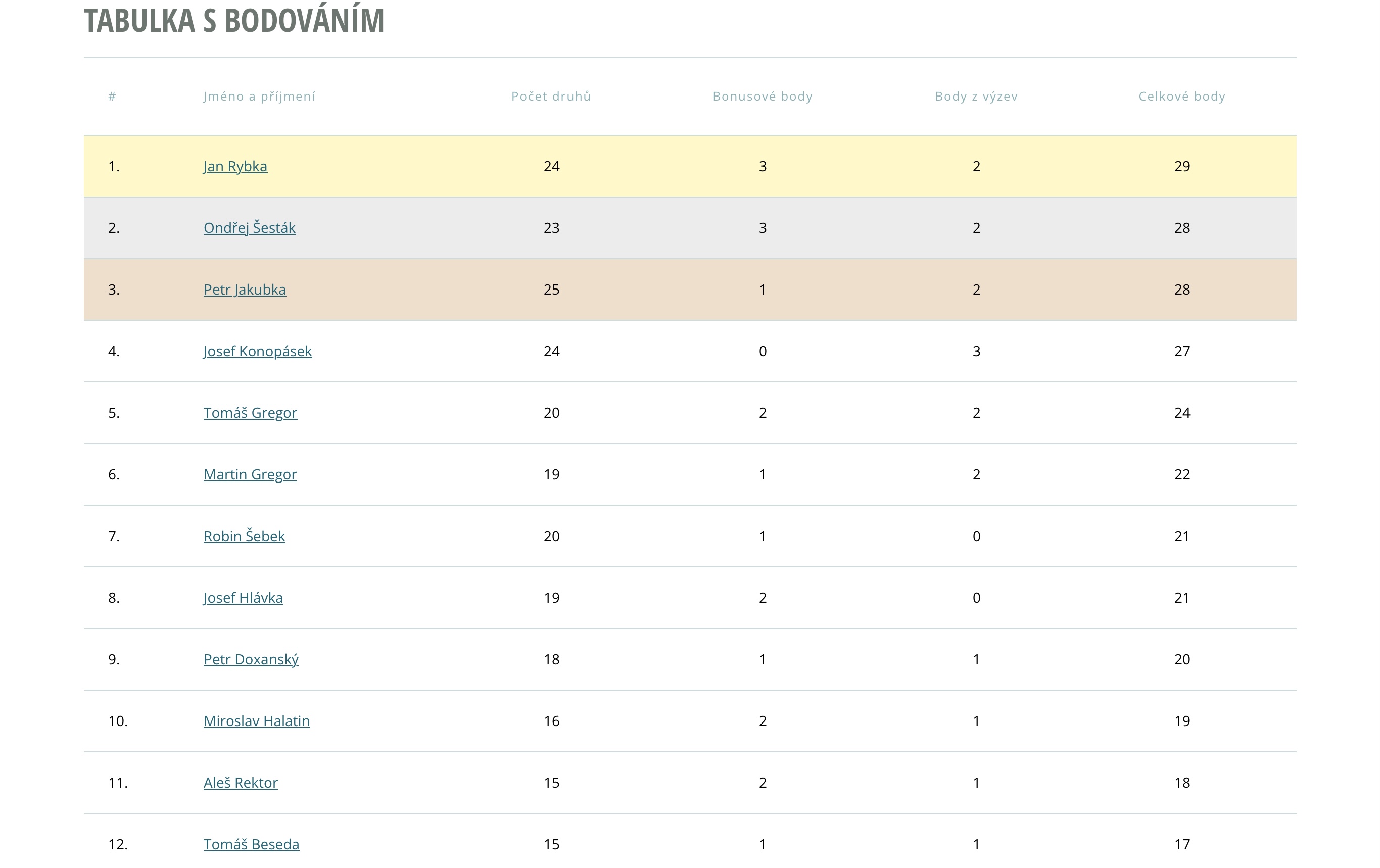Screen dimensions: 1380x868
Task: Open Tomáš Beseda's link
Action: click(251, 844)
